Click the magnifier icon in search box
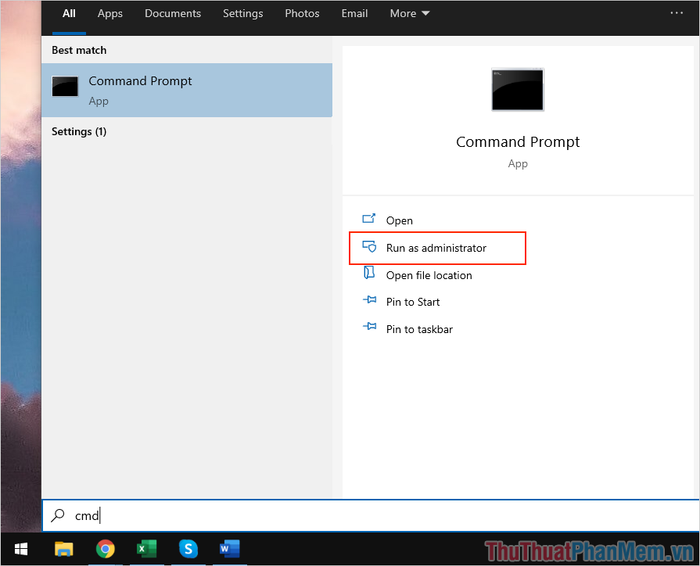Viewport: 700px width, 566px height. tap(58, 516)
